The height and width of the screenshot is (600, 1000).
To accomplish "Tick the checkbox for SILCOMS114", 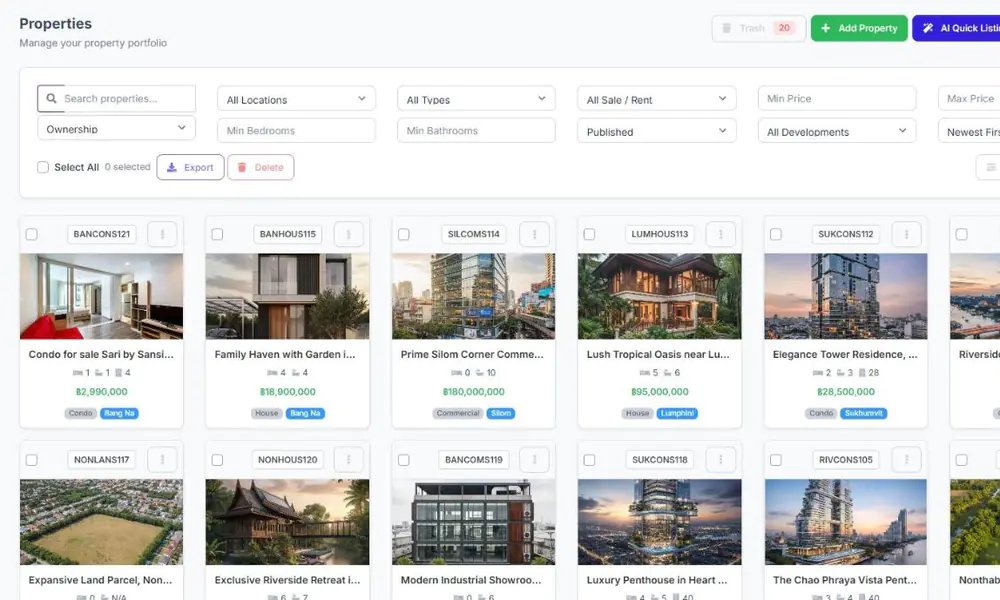I will (404, 234).
